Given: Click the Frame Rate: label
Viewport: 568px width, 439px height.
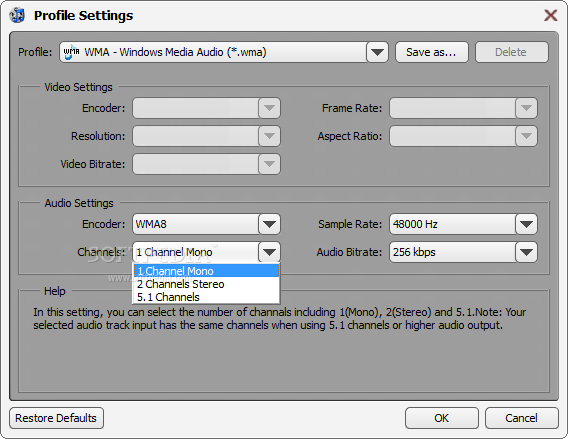Looking at the screenshot, I should tap(352, 108).
